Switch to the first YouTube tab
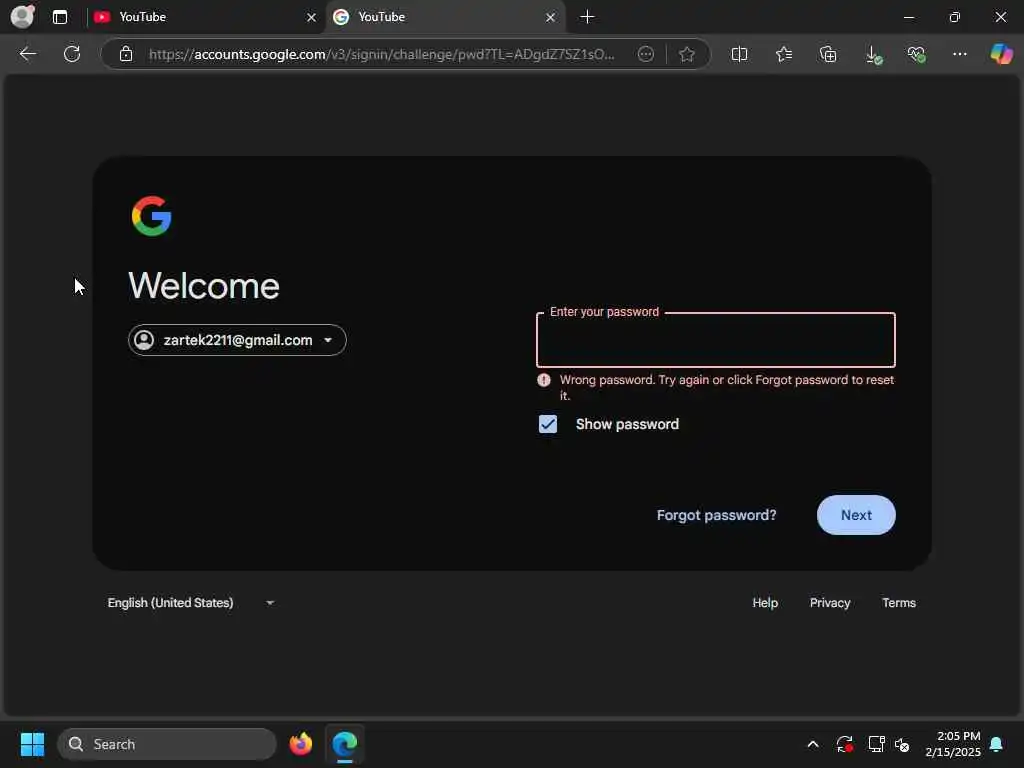The width and height of the screenshot is (1024, 768). (x=206, y=17)
